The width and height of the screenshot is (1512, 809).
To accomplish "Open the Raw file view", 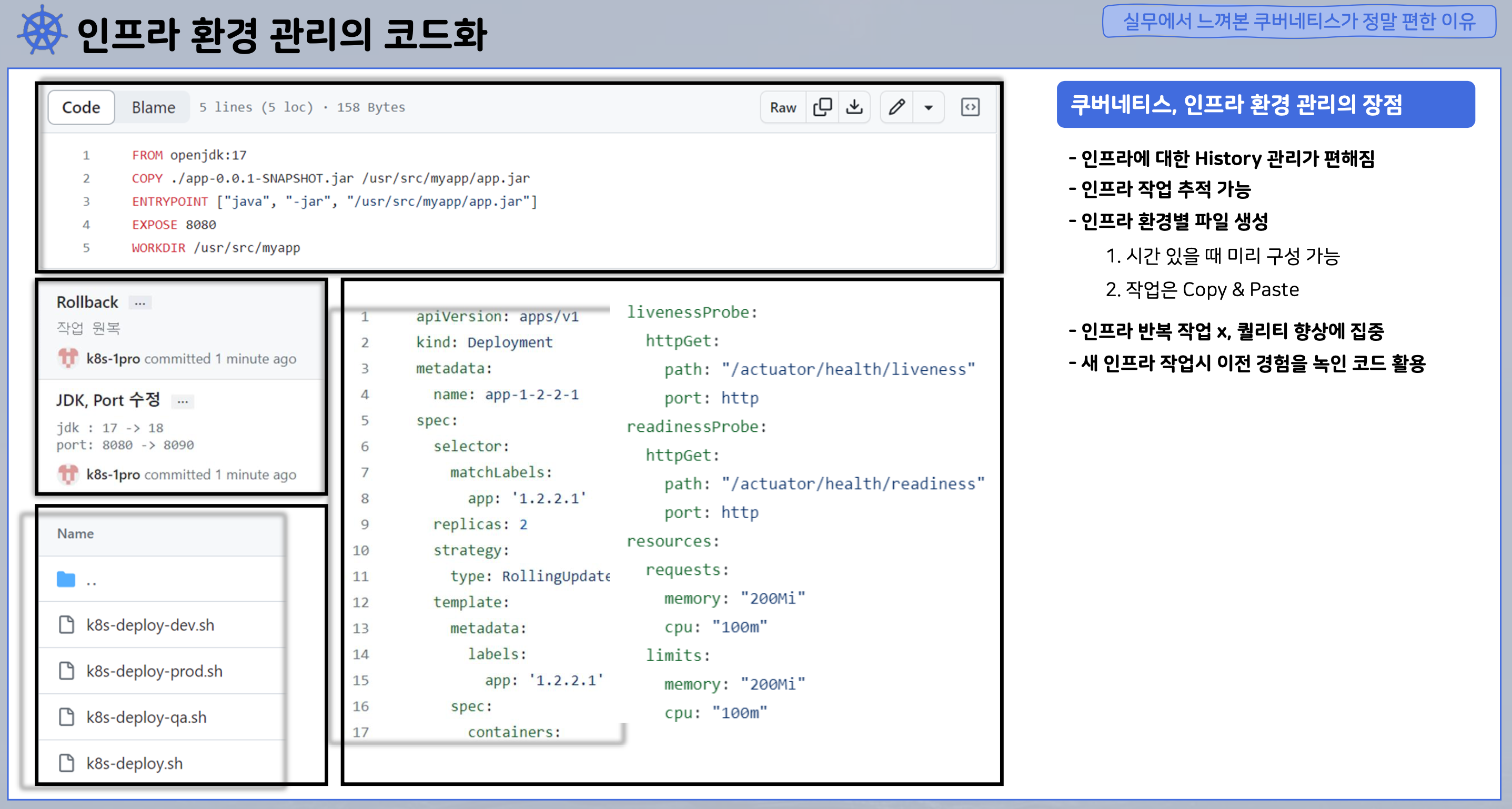I will [783, 107].
